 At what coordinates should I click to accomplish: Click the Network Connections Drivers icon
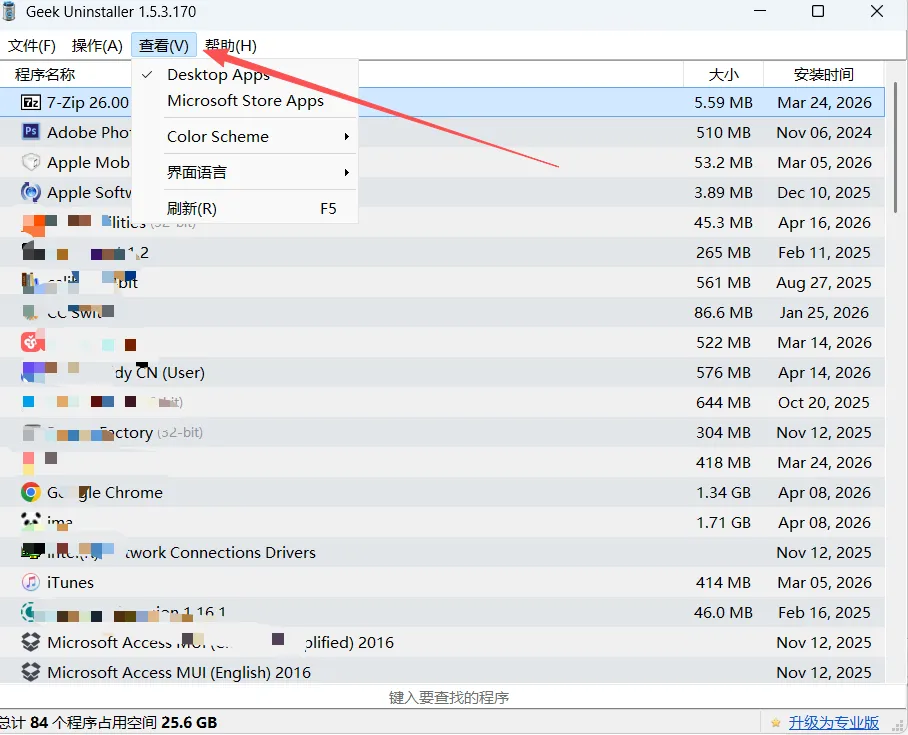pyautogui.click(x=32, y=551)
